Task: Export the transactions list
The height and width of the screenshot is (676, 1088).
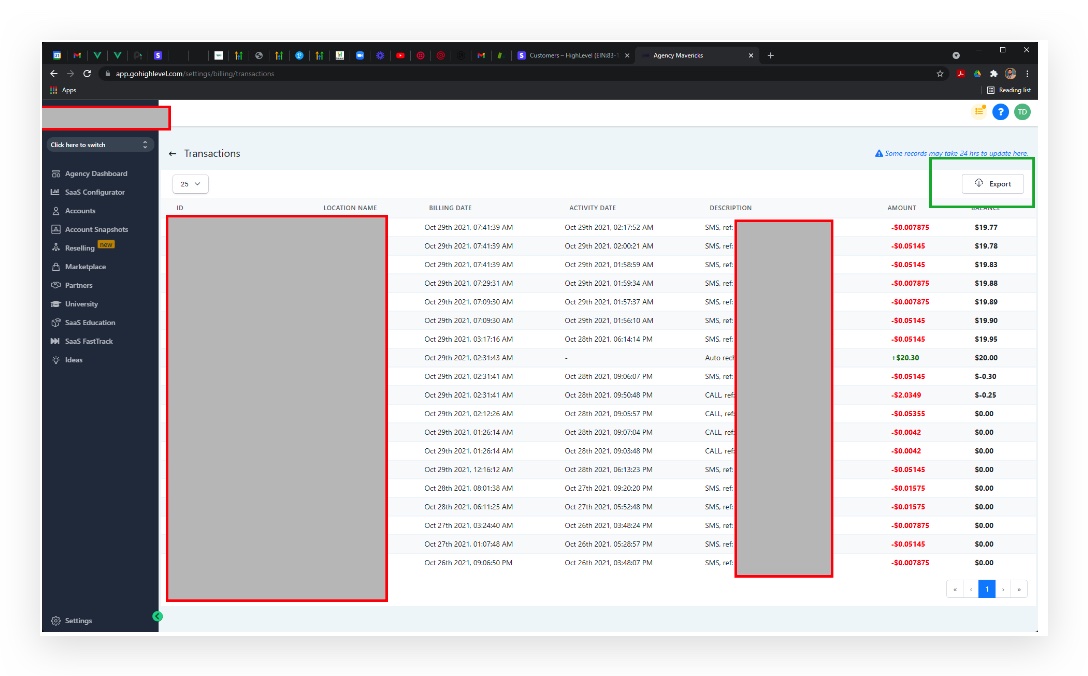Action: [x=992, y=184]
